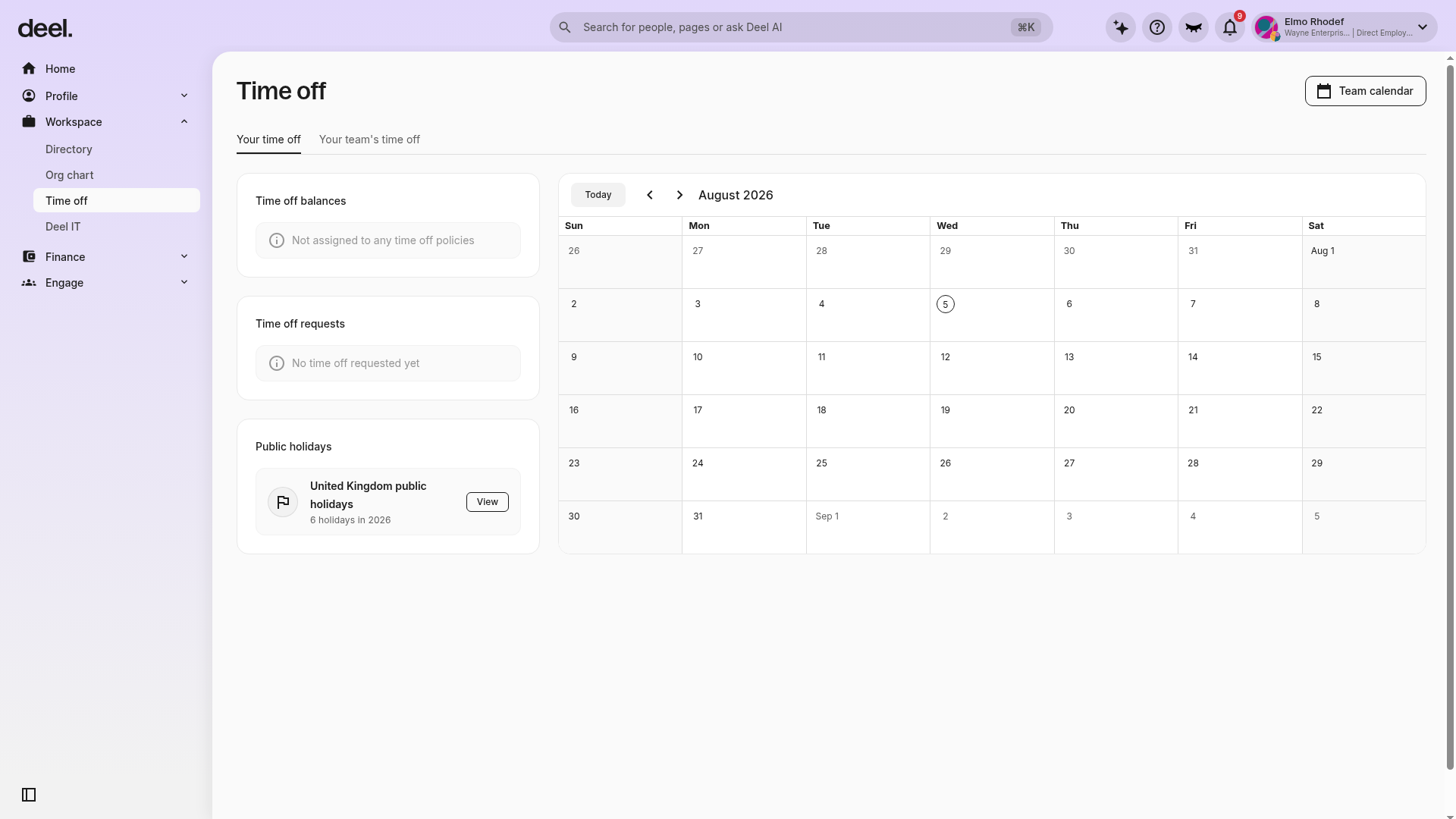This screenshot has height=819, width=1456.
Task: Select the Your time off tab
Action: 268,140
